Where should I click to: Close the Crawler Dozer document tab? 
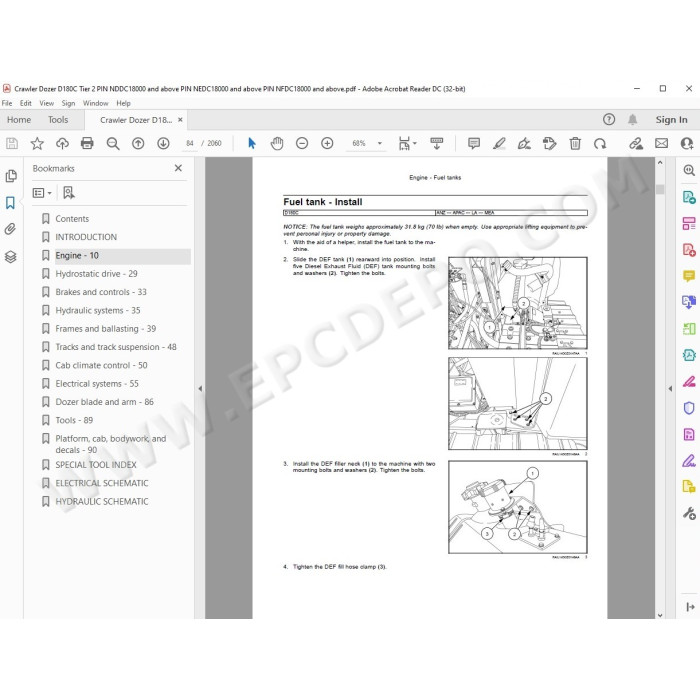point(180,120)
